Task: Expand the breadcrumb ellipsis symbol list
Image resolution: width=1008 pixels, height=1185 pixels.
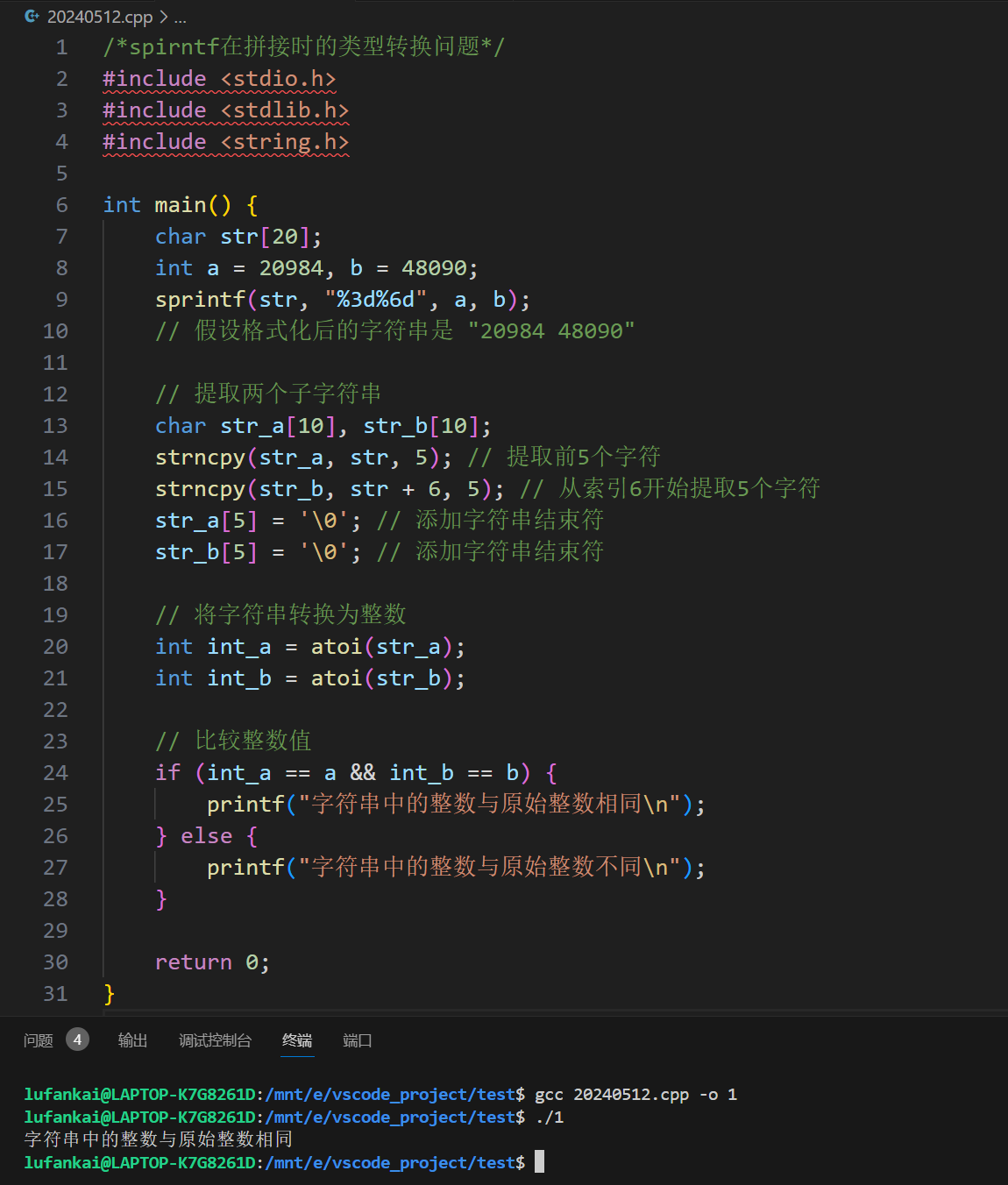Action: [x=181, y=18]
